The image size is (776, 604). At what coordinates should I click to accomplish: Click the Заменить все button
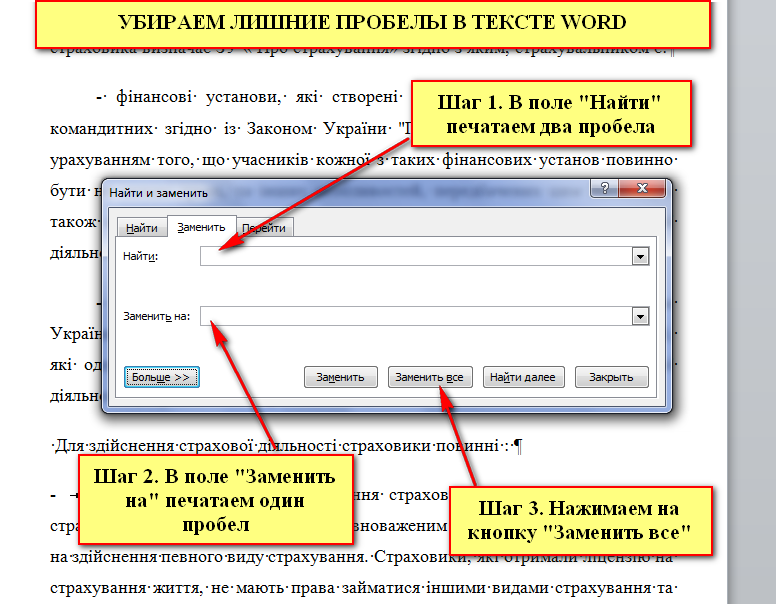pyautogui.click(x=430, y=377)
